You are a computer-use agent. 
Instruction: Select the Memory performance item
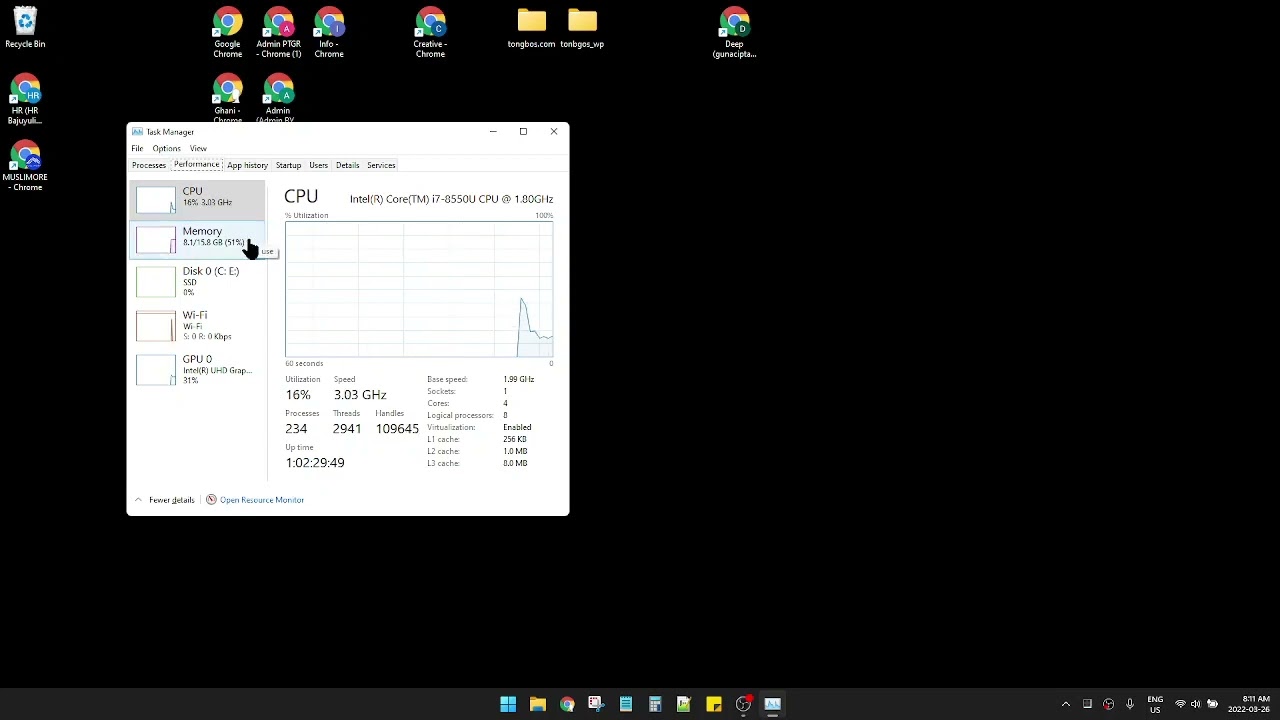[198, 238]
